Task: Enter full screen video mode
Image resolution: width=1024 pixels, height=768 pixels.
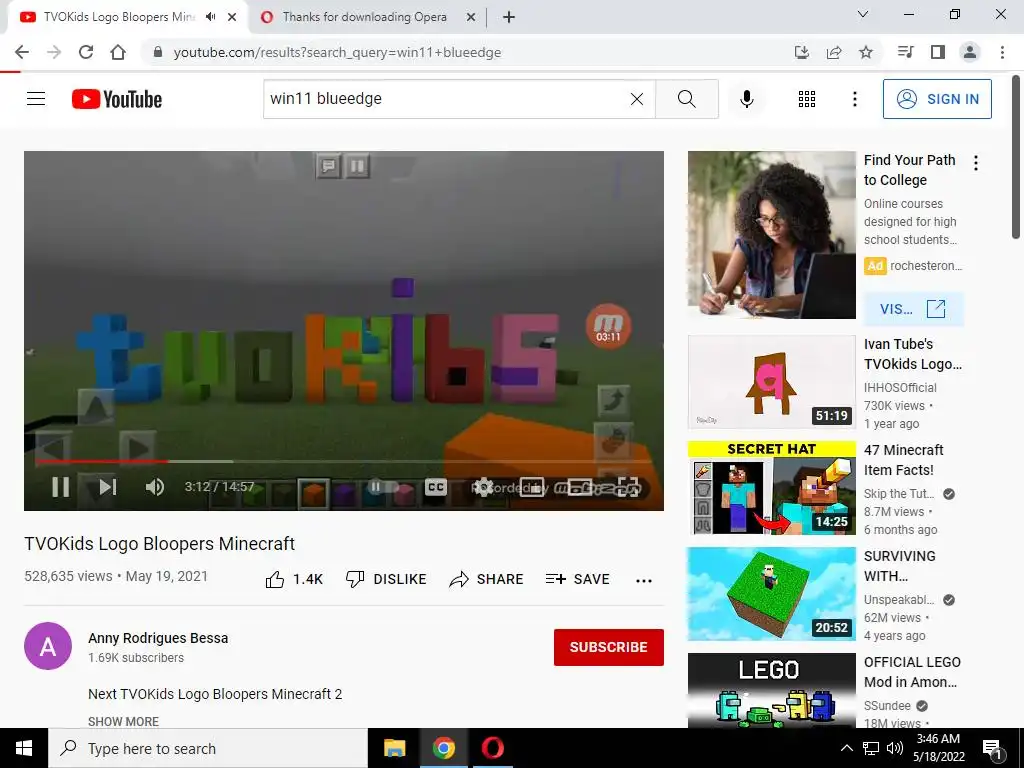Action: tap(628, 487)
